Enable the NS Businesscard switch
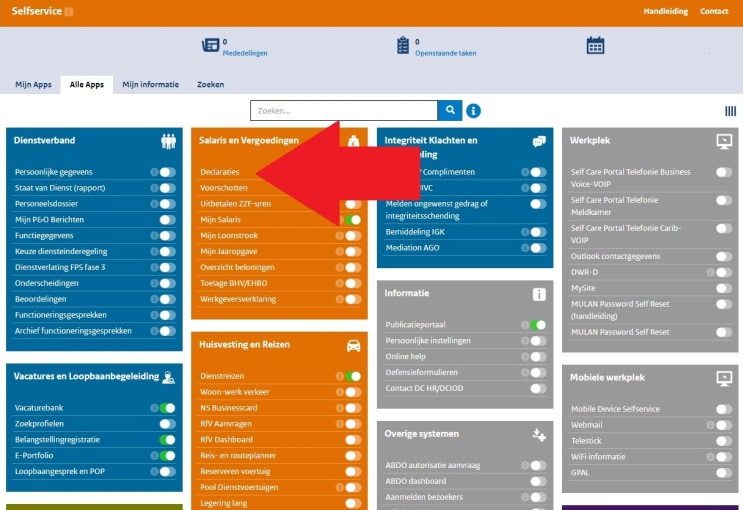The width and height of the screenshot is (743, 510). (353, 408)
